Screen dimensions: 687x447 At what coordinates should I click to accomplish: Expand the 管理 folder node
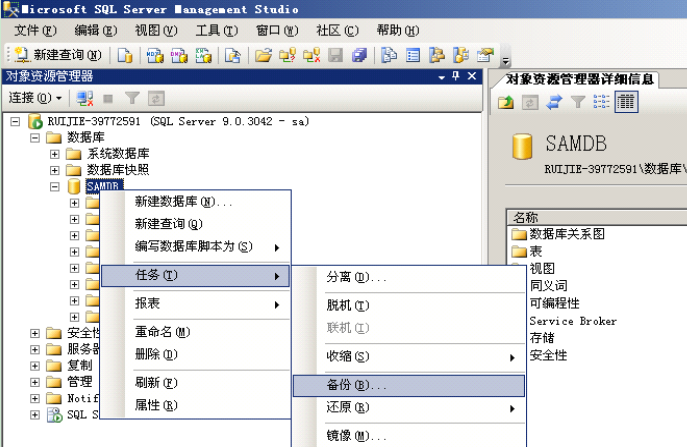[x=35, y=382]
